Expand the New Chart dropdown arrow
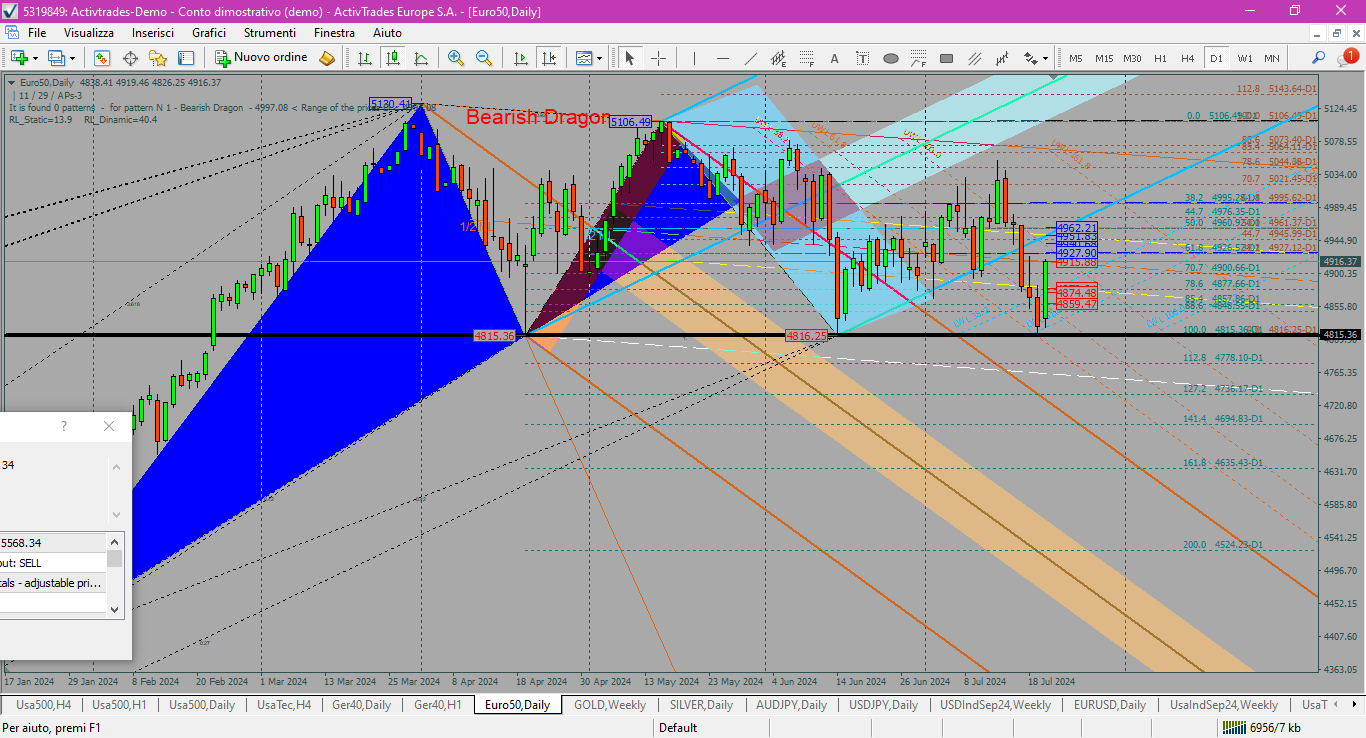This screenshot has width=1366, height=738. [35, 58]
